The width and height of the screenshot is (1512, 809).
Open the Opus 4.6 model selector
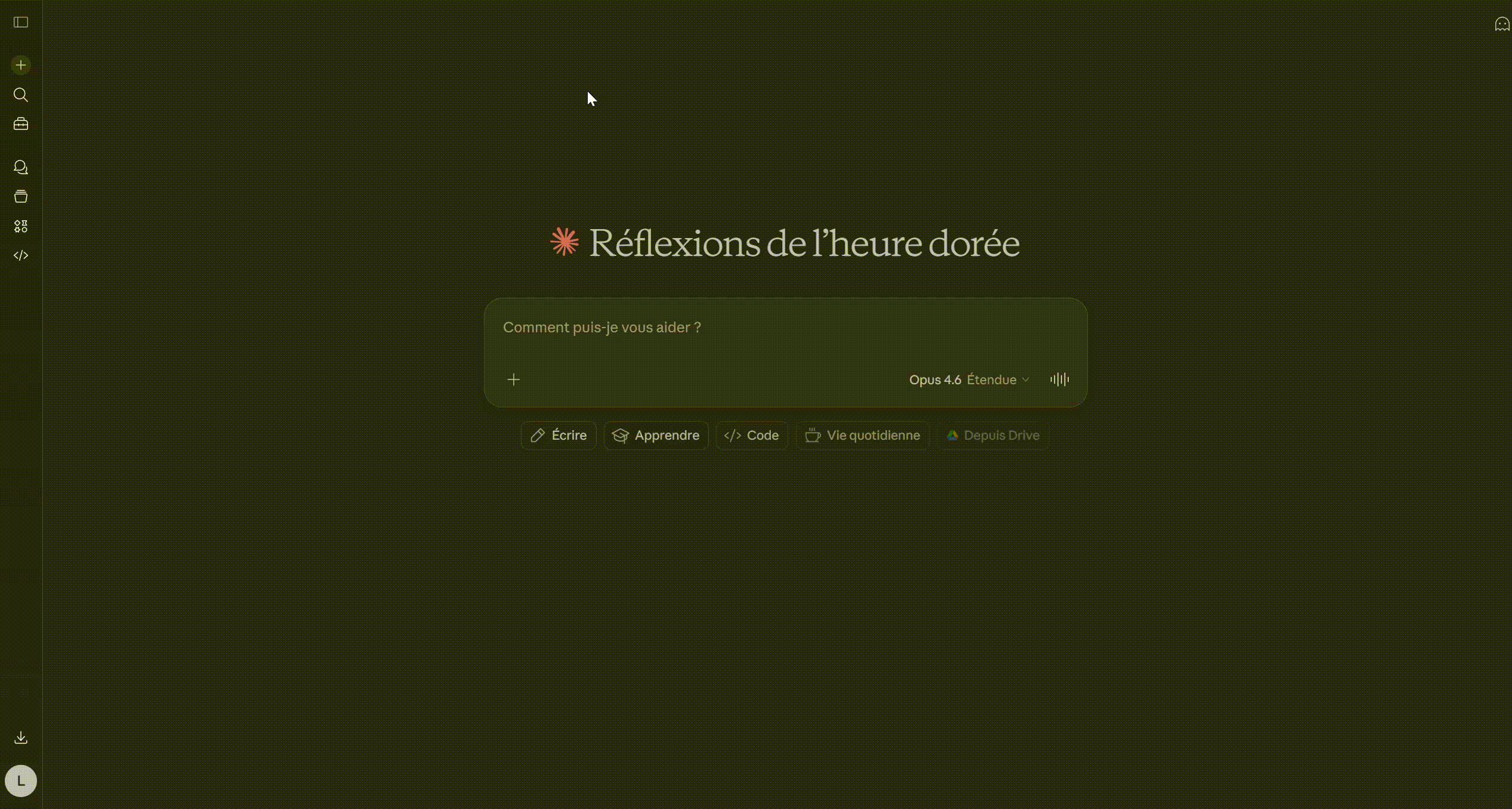tap(935, 379)
